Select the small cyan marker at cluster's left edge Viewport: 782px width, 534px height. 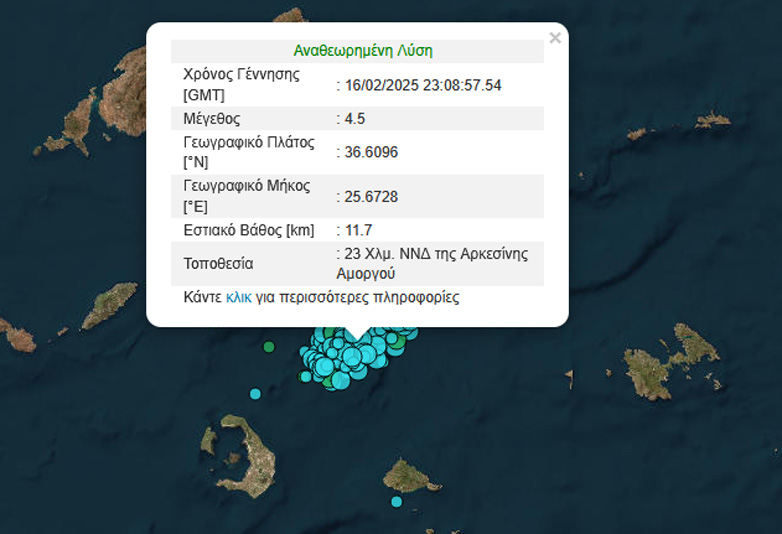pos(306,376)
